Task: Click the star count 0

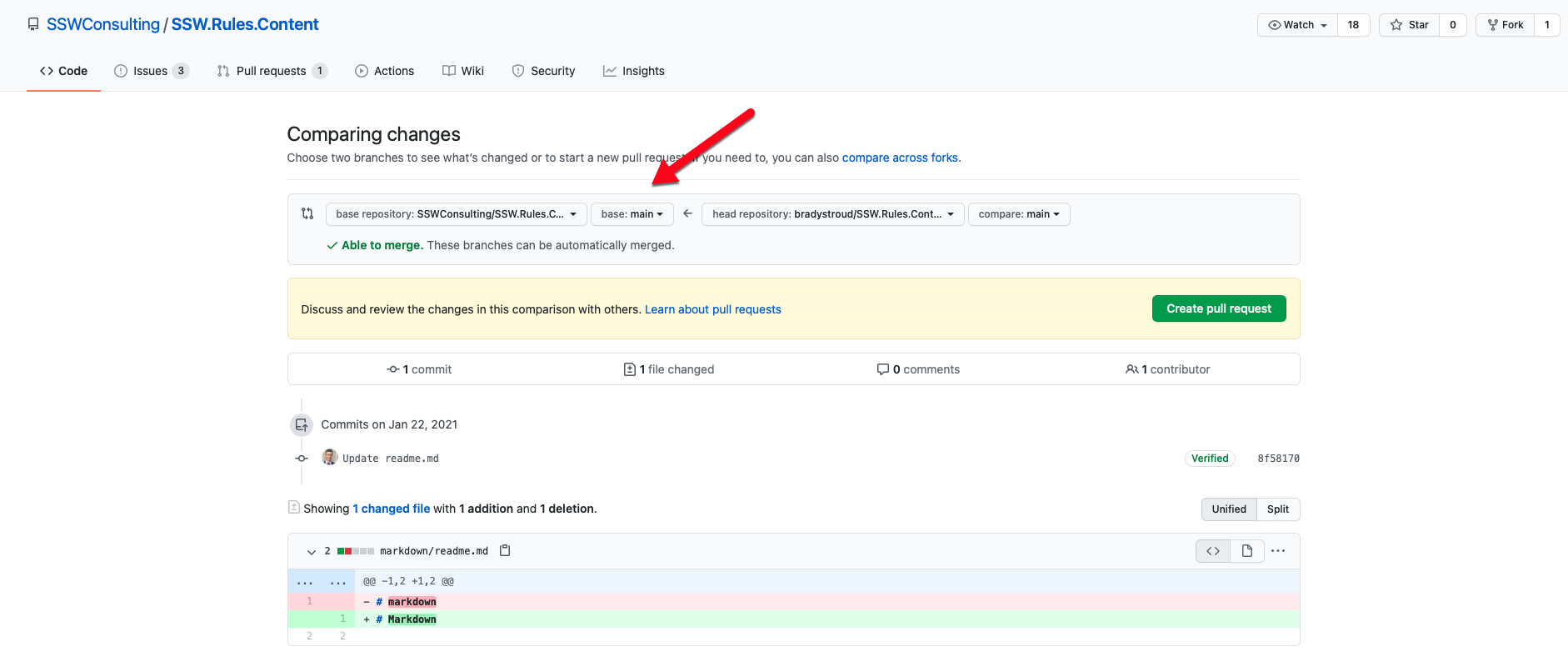Action: click(1453, 25)
